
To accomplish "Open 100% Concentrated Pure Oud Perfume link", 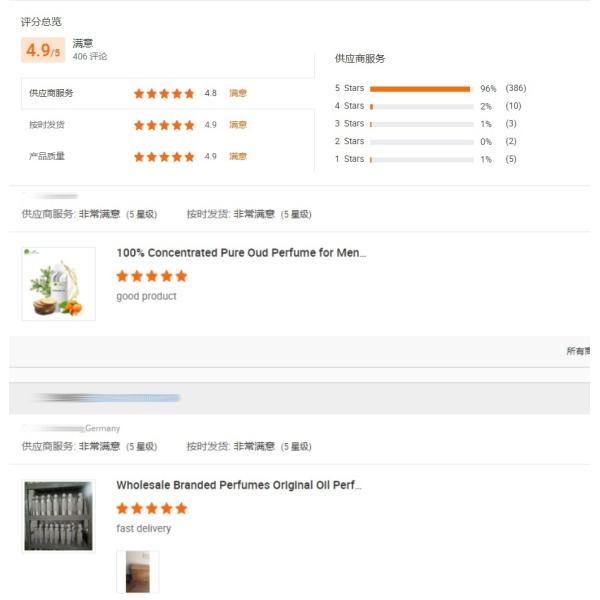I will tap(241, 253).
